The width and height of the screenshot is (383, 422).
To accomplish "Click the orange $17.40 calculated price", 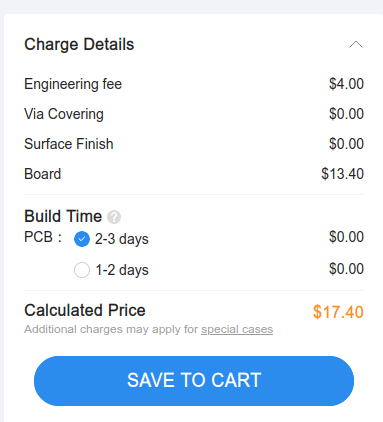I will 338,312.
